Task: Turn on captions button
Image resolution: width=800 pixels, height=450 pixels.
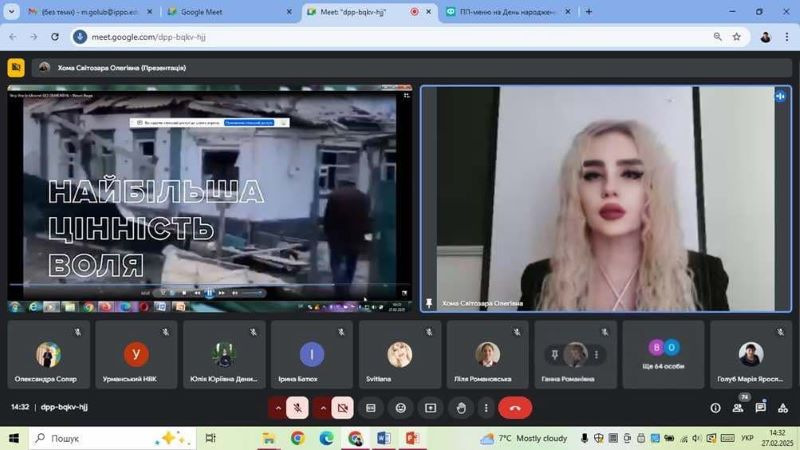Action: point(371,408)
